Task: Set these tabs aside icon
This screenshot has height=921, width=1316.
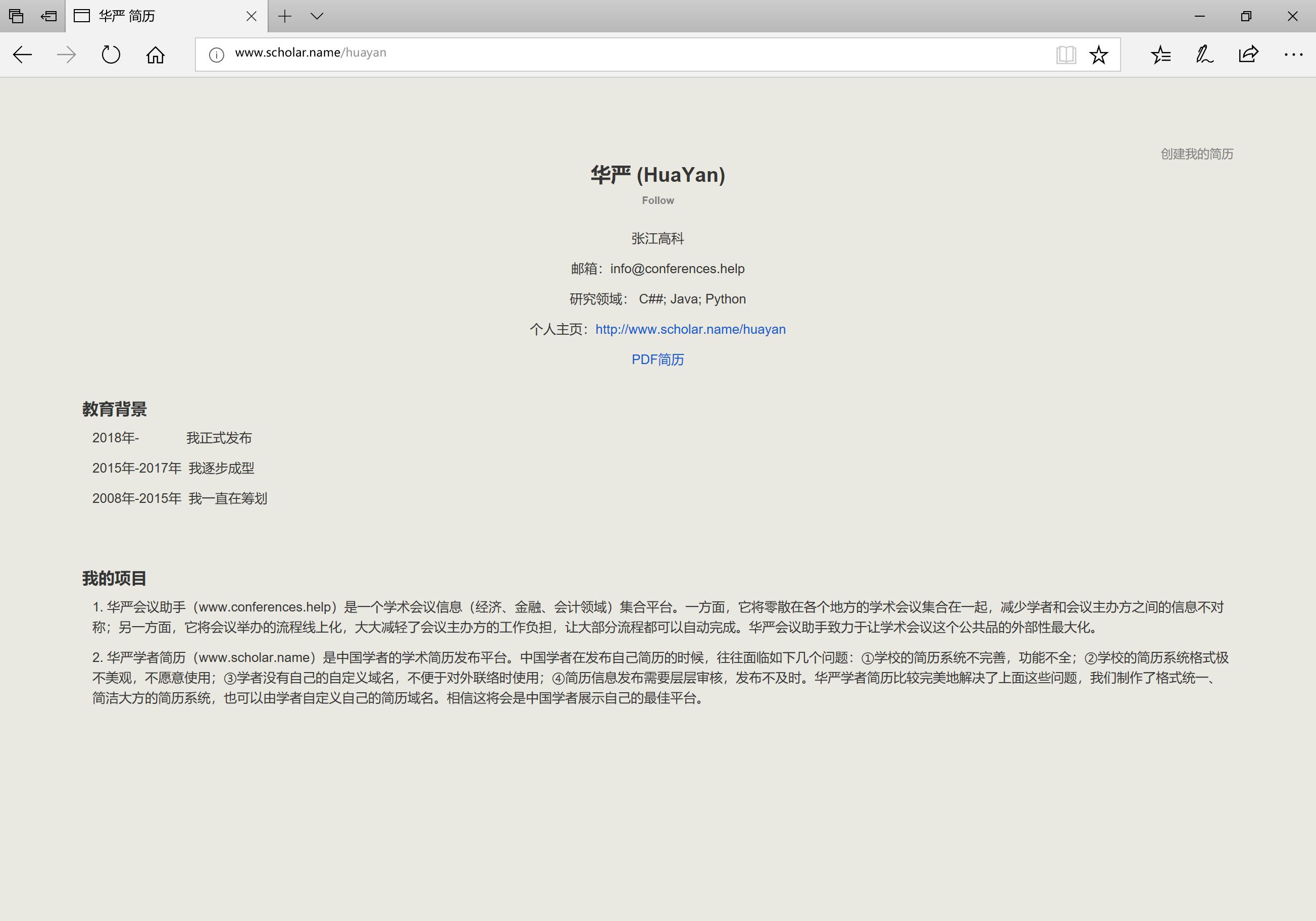Action: 48,16
